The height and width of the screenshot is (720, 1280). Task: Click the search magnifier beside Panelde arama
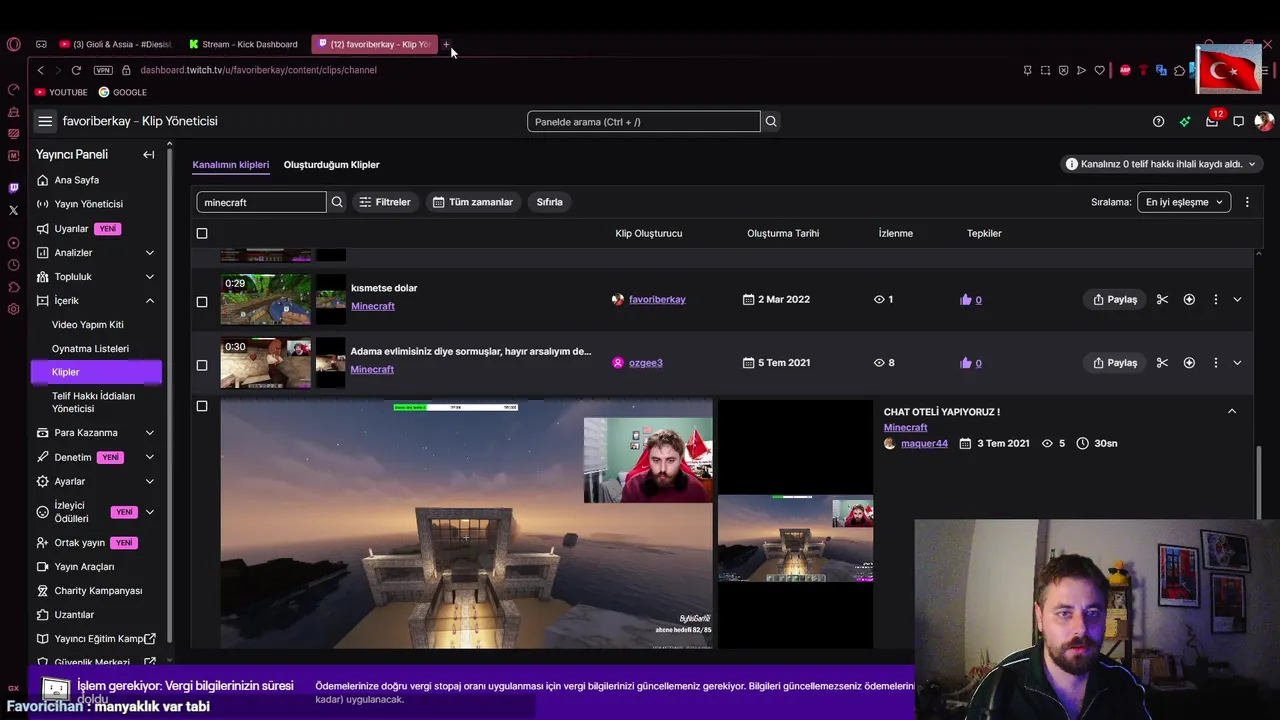pos(771,121)
